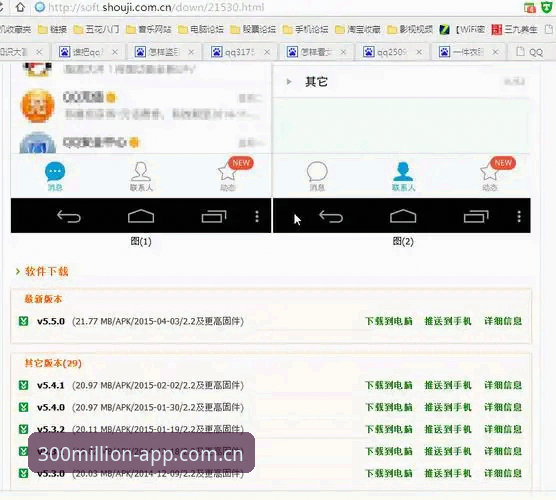Click 推送到手机 for v5.4.1
556x500 pixels.
[x=448, y=385]
